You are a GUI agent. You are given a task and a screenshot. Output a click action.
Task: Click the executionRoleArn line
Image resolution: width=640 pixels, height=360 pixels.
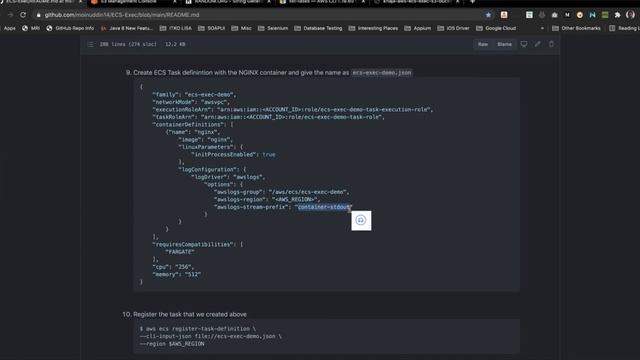tap(293, 109)
